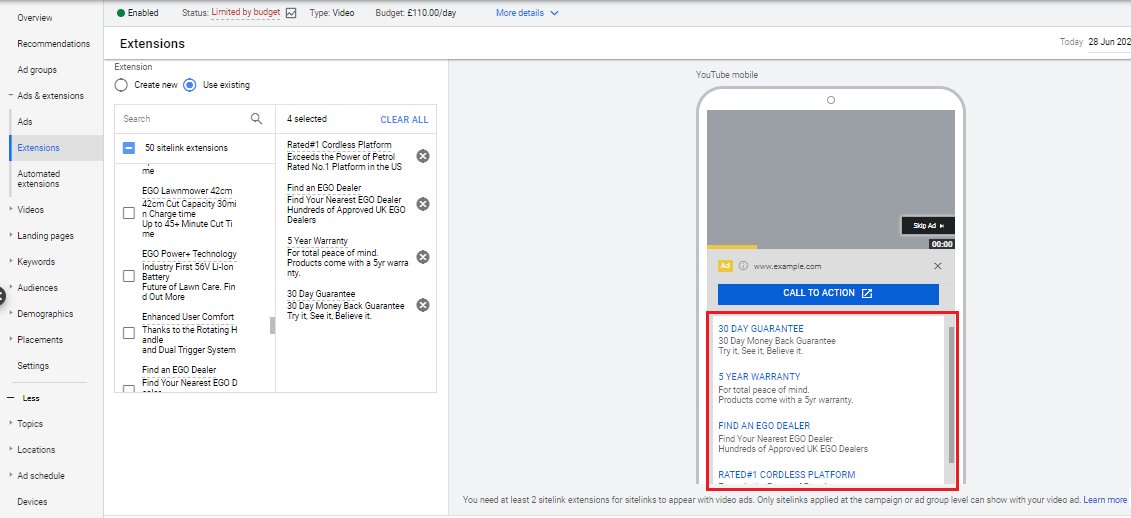Open the Learn more link
Image resolution: width=1131 pixels, height=518 pixels.
tap(1105, 500)
